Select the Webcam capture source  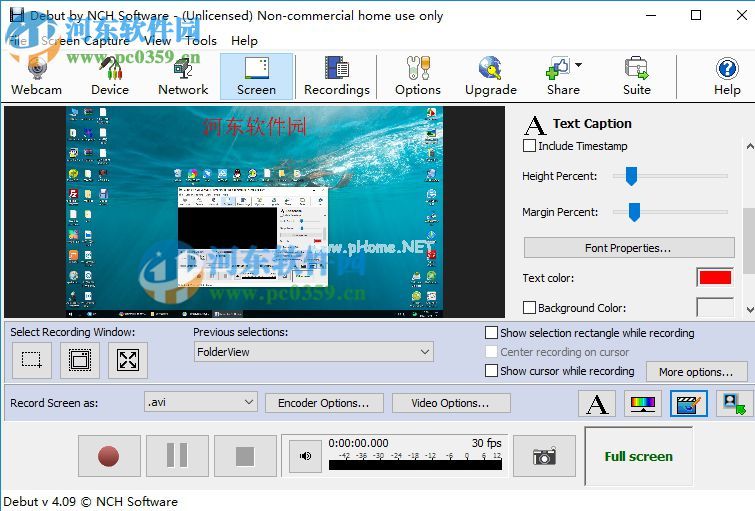(x=37, y=77)
